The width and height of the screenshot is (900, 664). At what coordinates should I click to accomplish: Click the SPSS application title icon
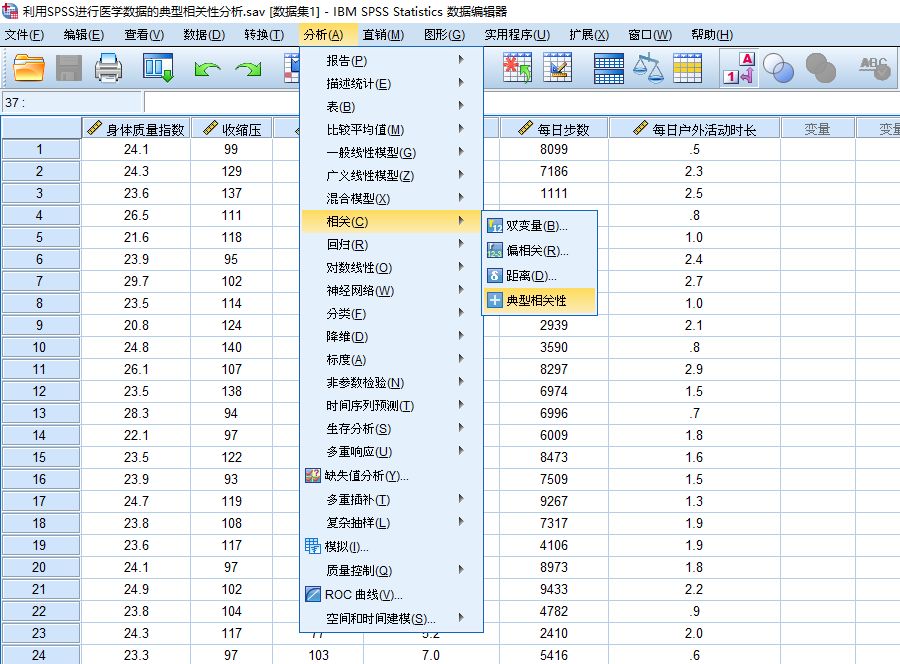[x=10, y=10]
